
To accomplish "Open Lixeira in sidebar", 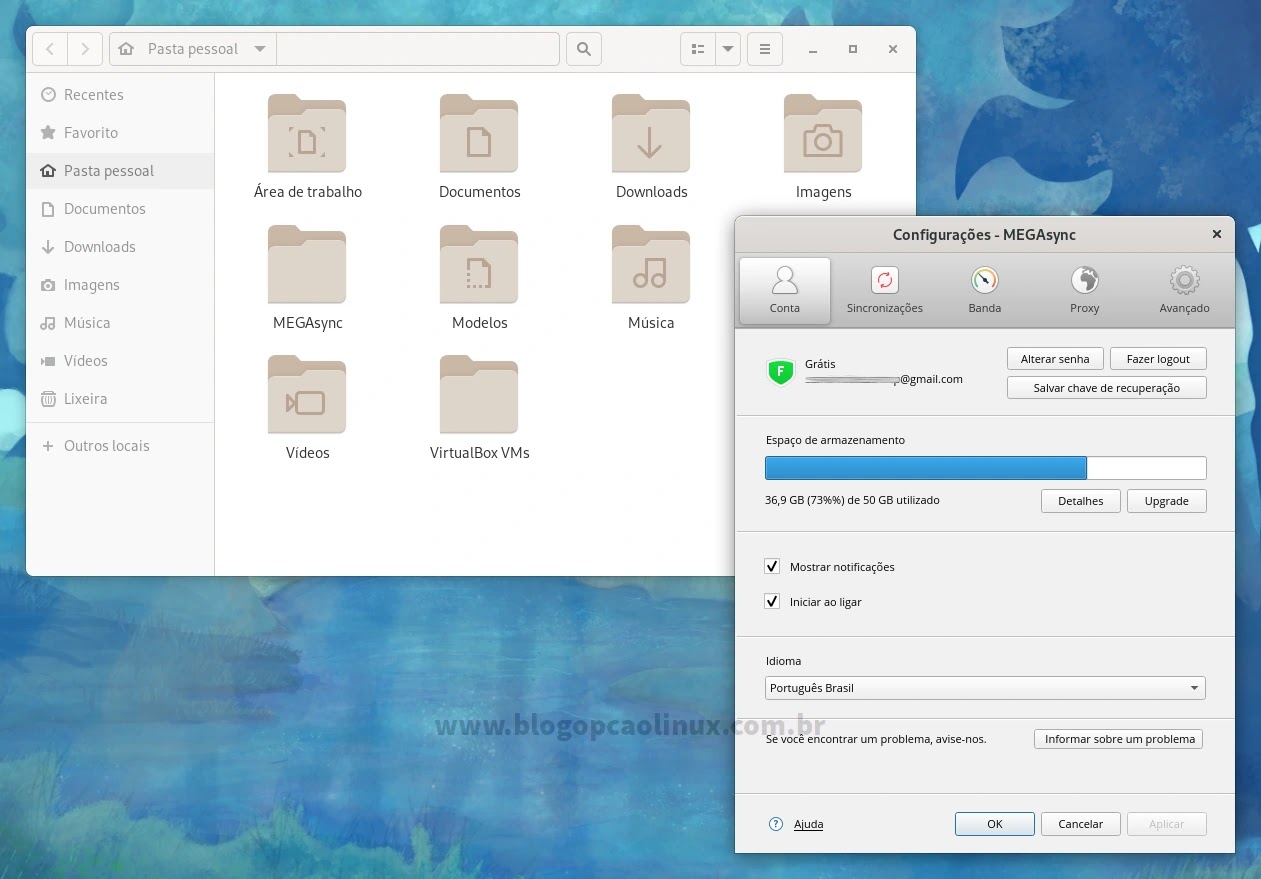I will pyautogui.click(x=120, y=399).
